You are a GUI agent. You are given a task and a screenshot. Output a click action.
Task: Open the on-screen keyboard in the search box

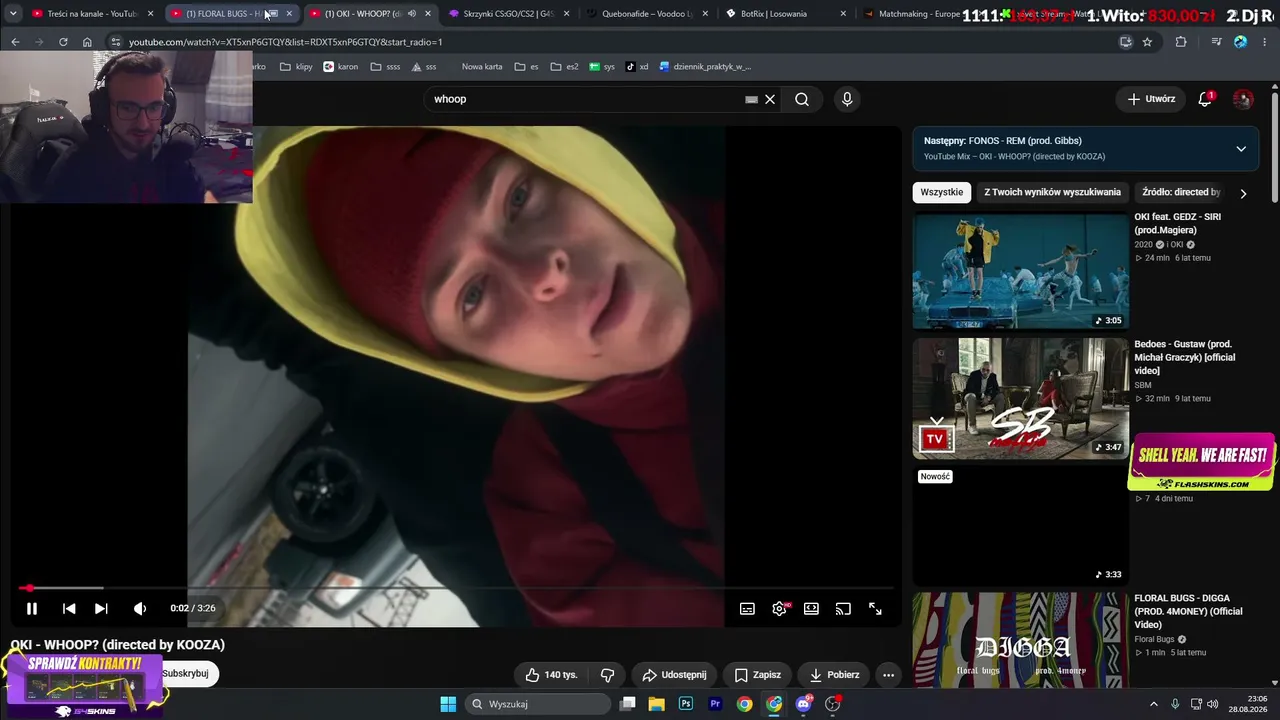pos(751,99)
